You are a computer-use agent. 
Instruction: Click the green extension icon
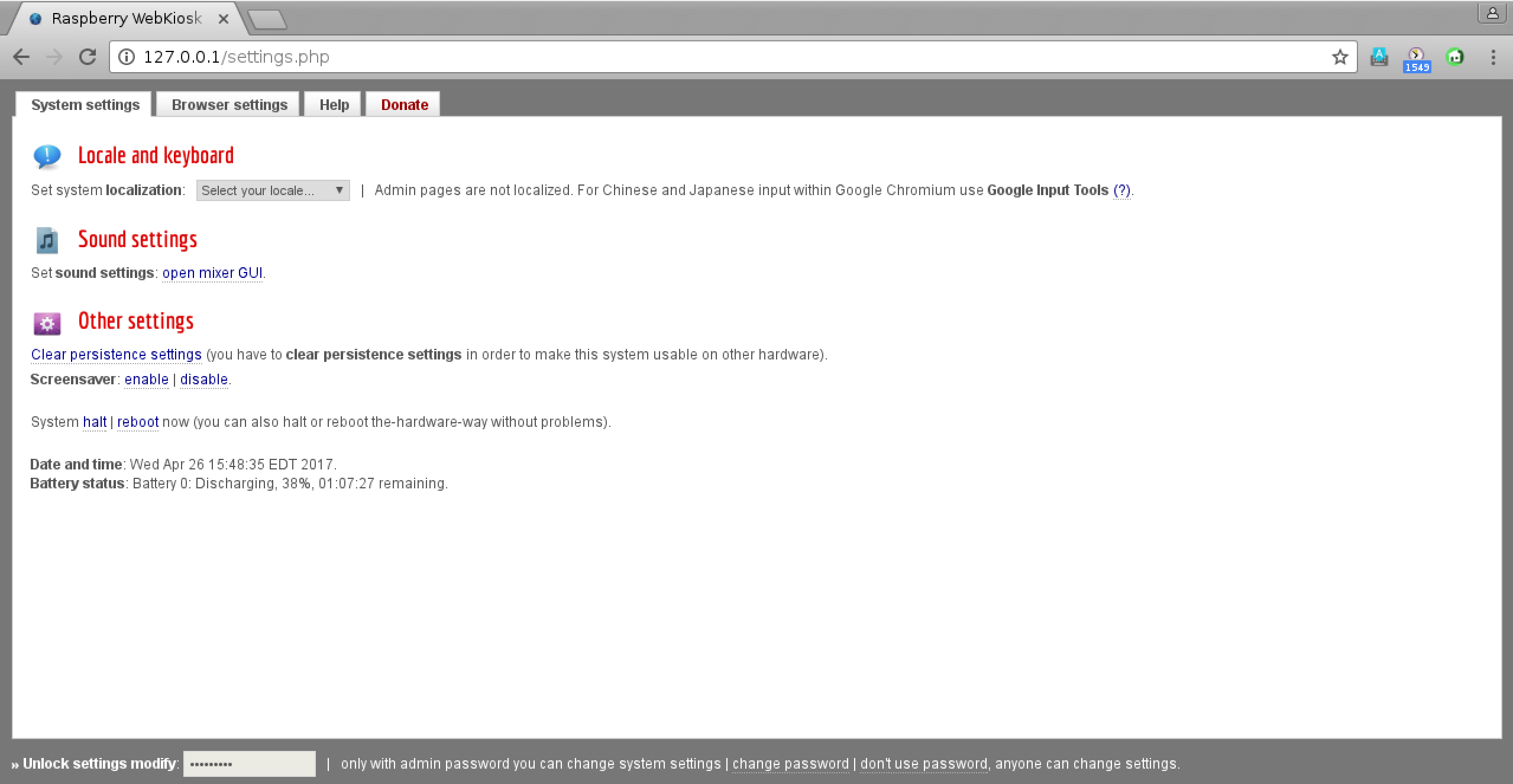coord(1455,57)
